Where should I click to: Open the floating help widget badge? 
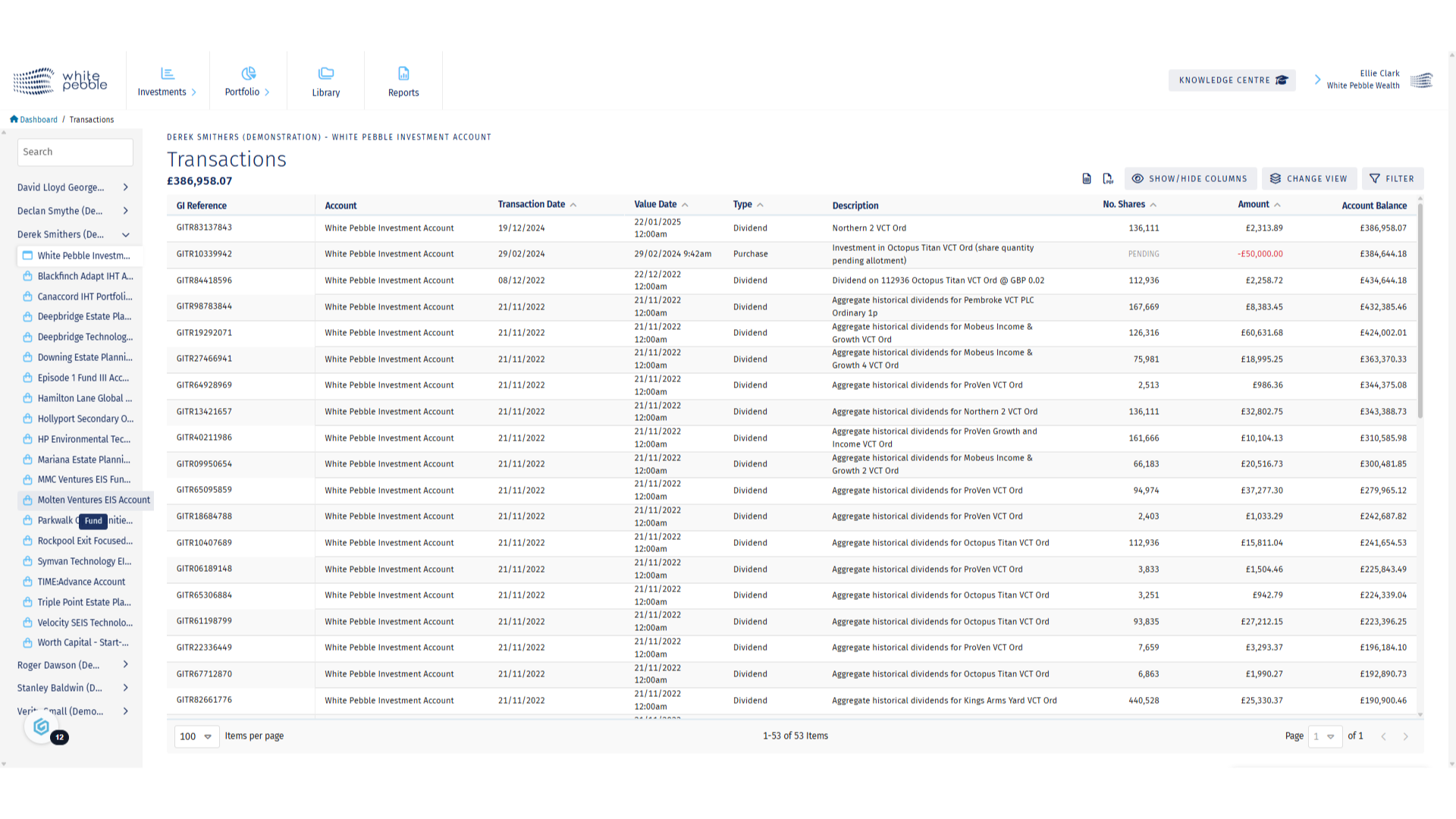point(43,728)
